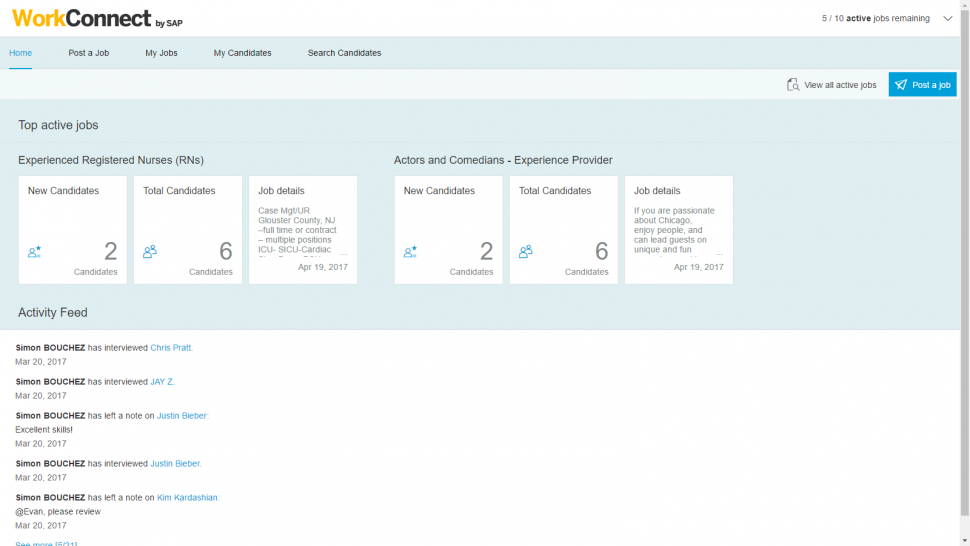Click the WorkConnect by SAP logo
Image resolution: width=970 pixels, height=546 pixels.
point(97,19)
